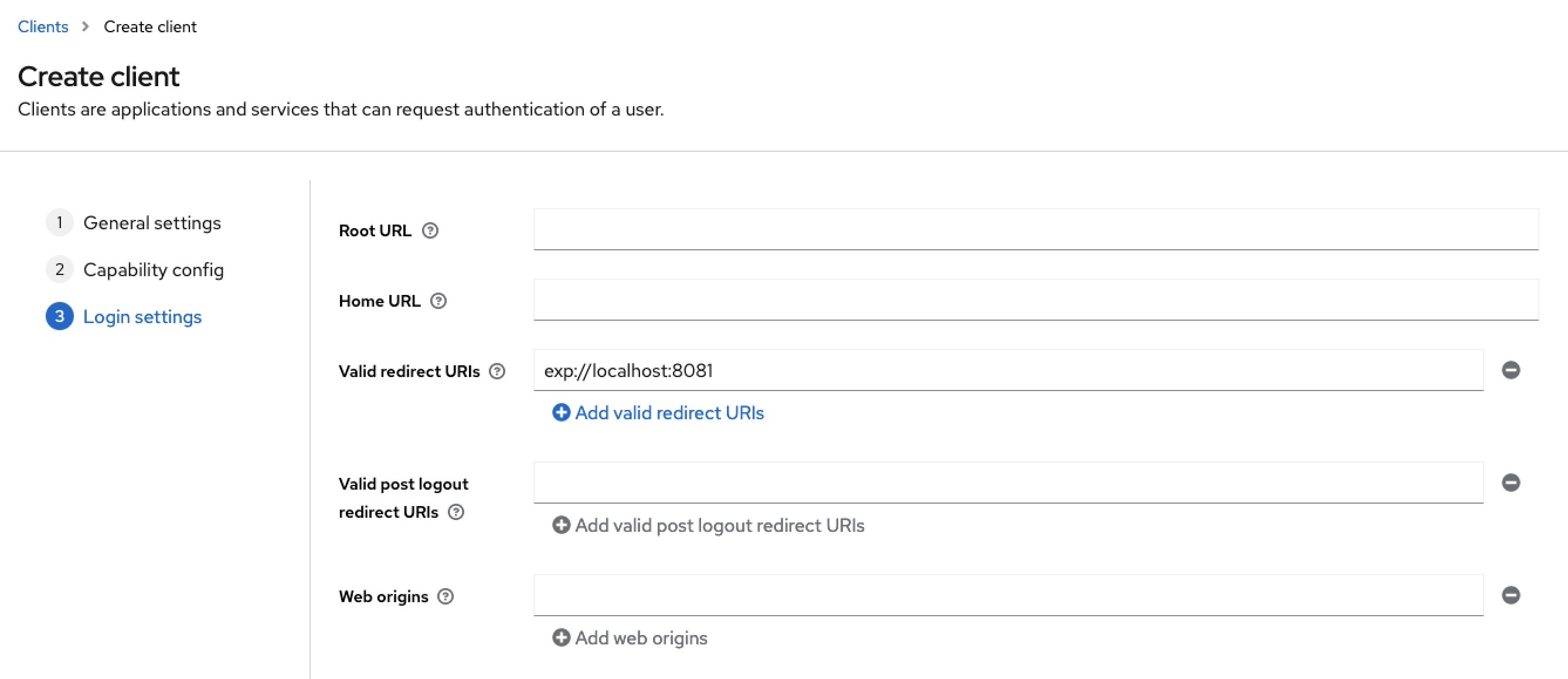Click Add valid redirect URIs link text

point(669,413)
